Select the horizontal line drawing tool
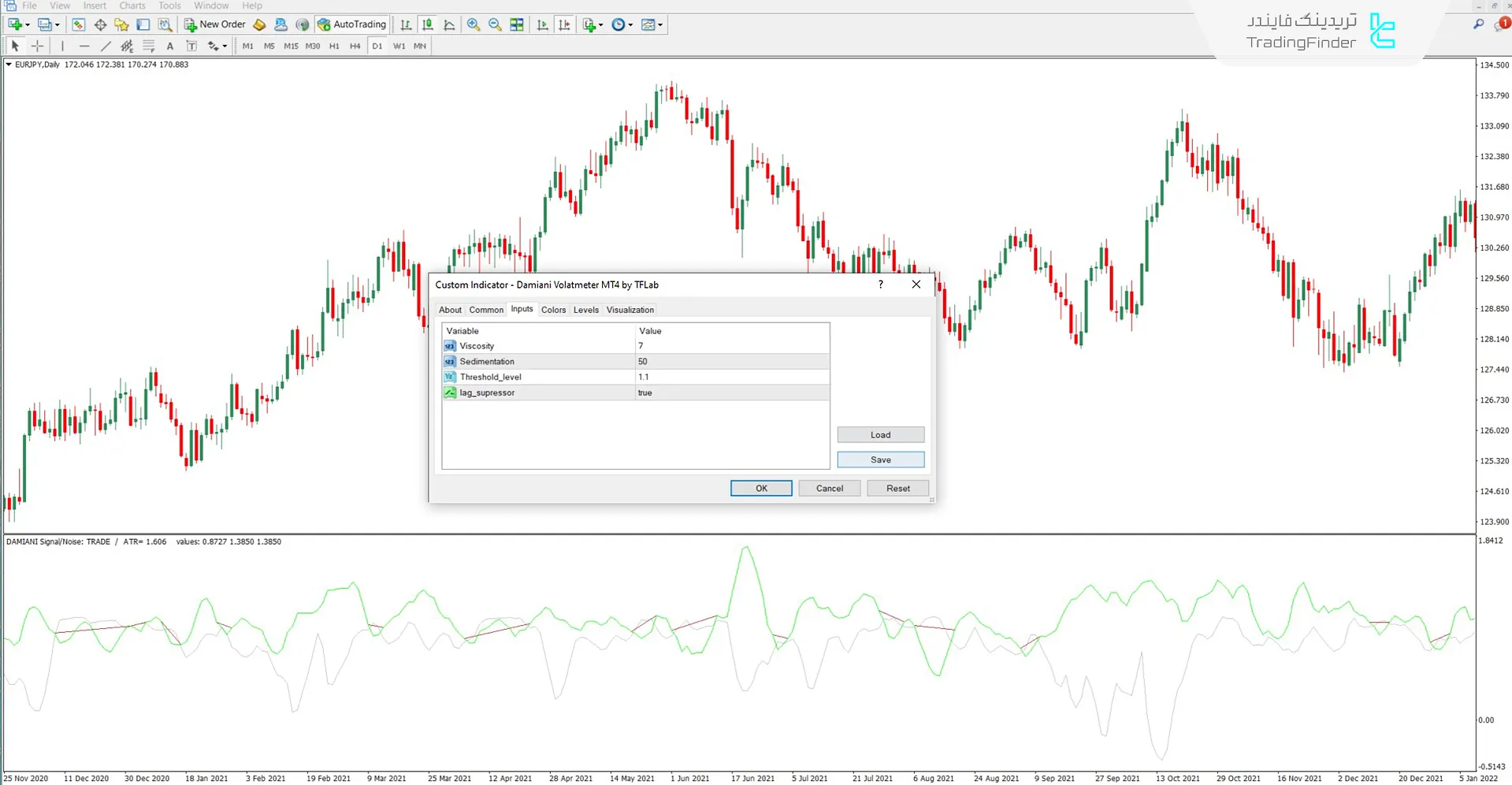 tap(84, 47)
